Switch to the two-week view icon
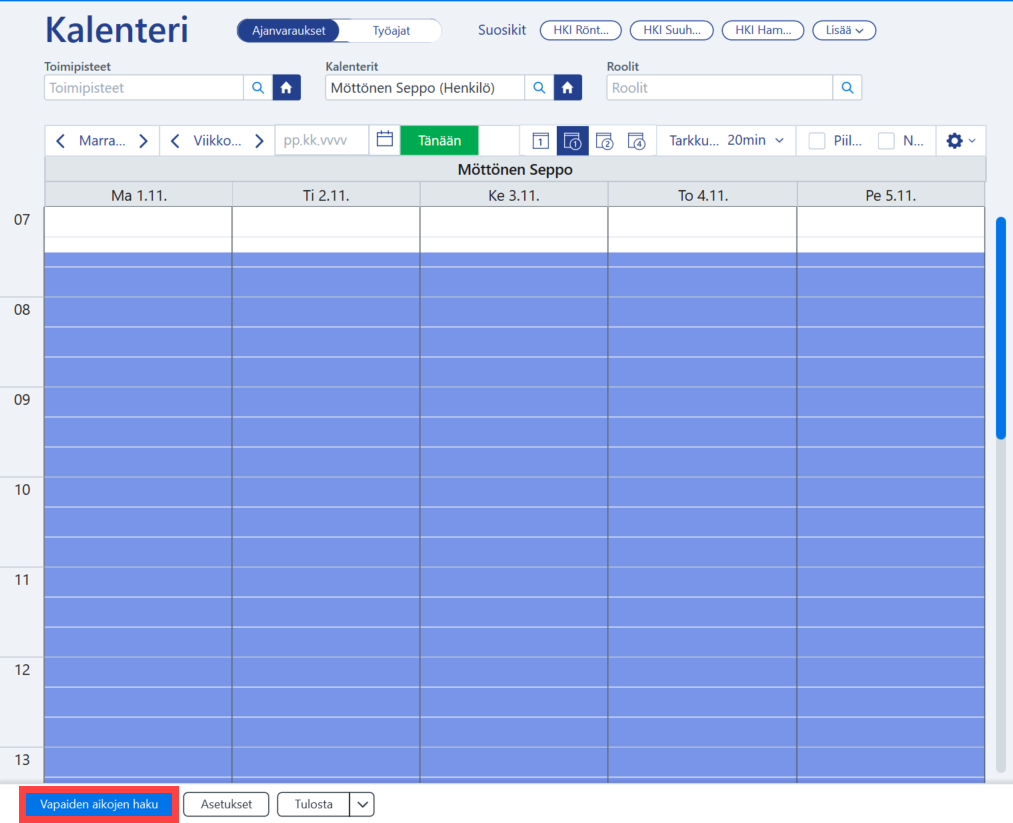 click(604, 140)
